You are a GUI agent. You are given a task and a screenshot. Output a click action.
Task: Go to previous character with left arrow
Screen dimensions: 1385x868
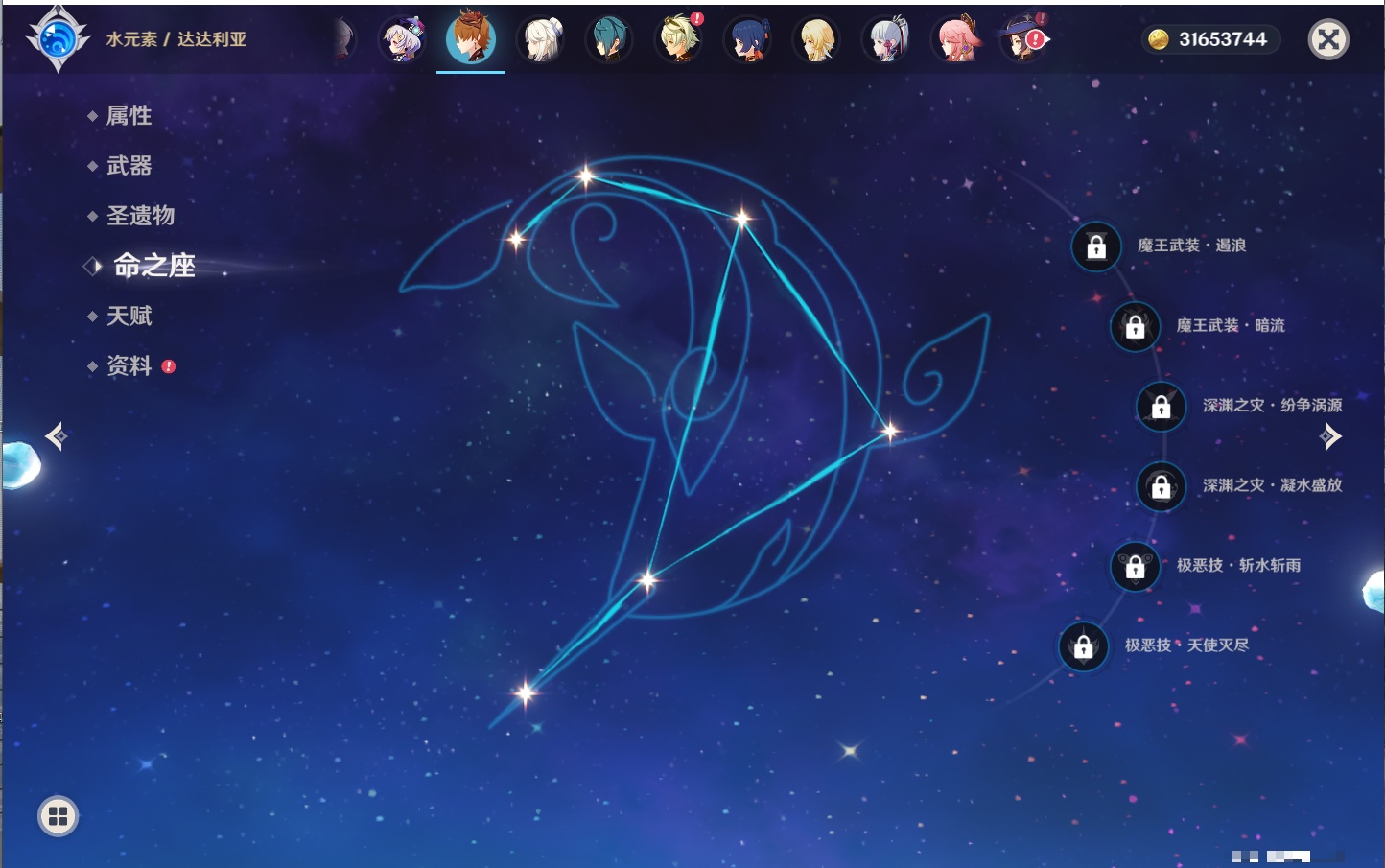pos(57,436)
